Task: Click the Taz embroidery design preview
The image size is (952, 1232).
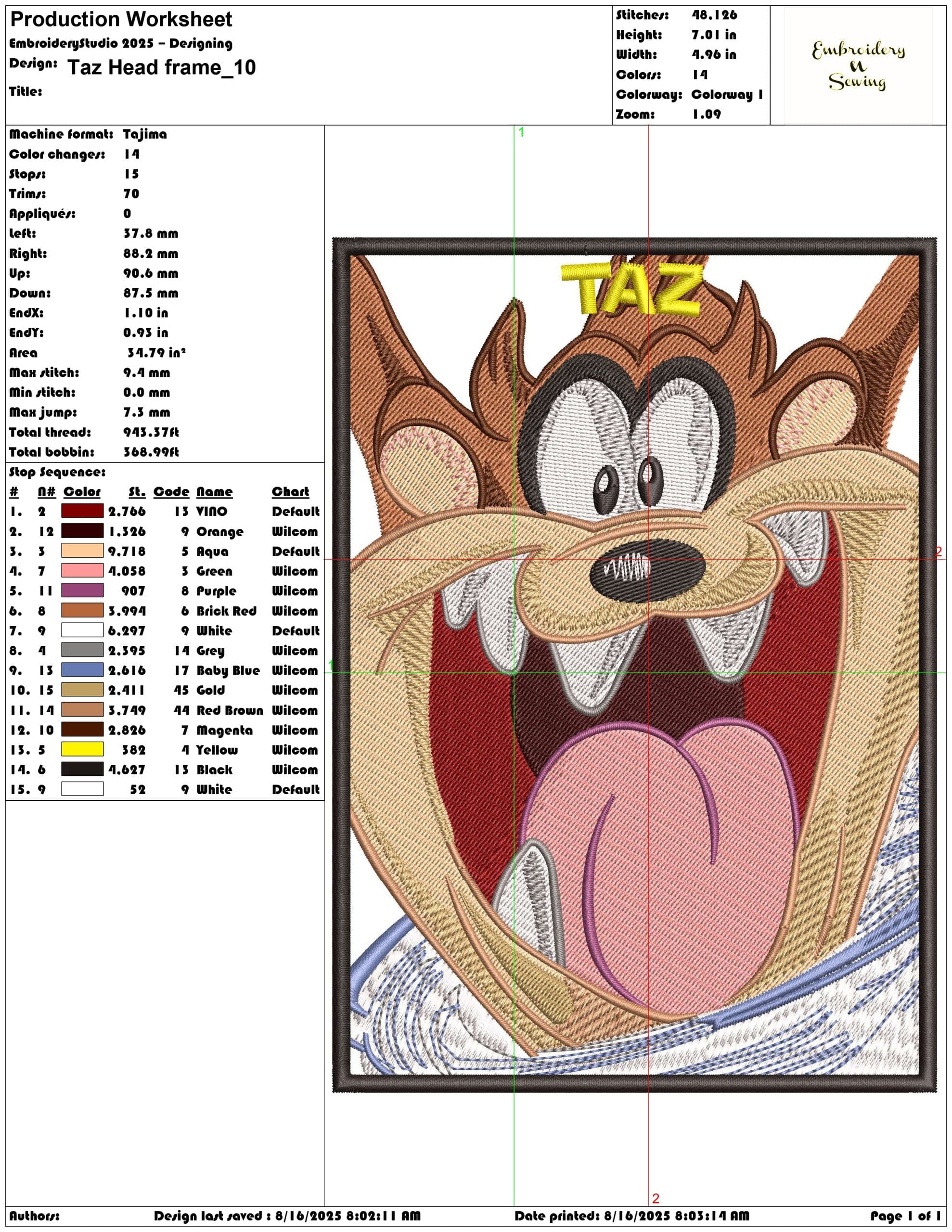Action: click(635, 666)
